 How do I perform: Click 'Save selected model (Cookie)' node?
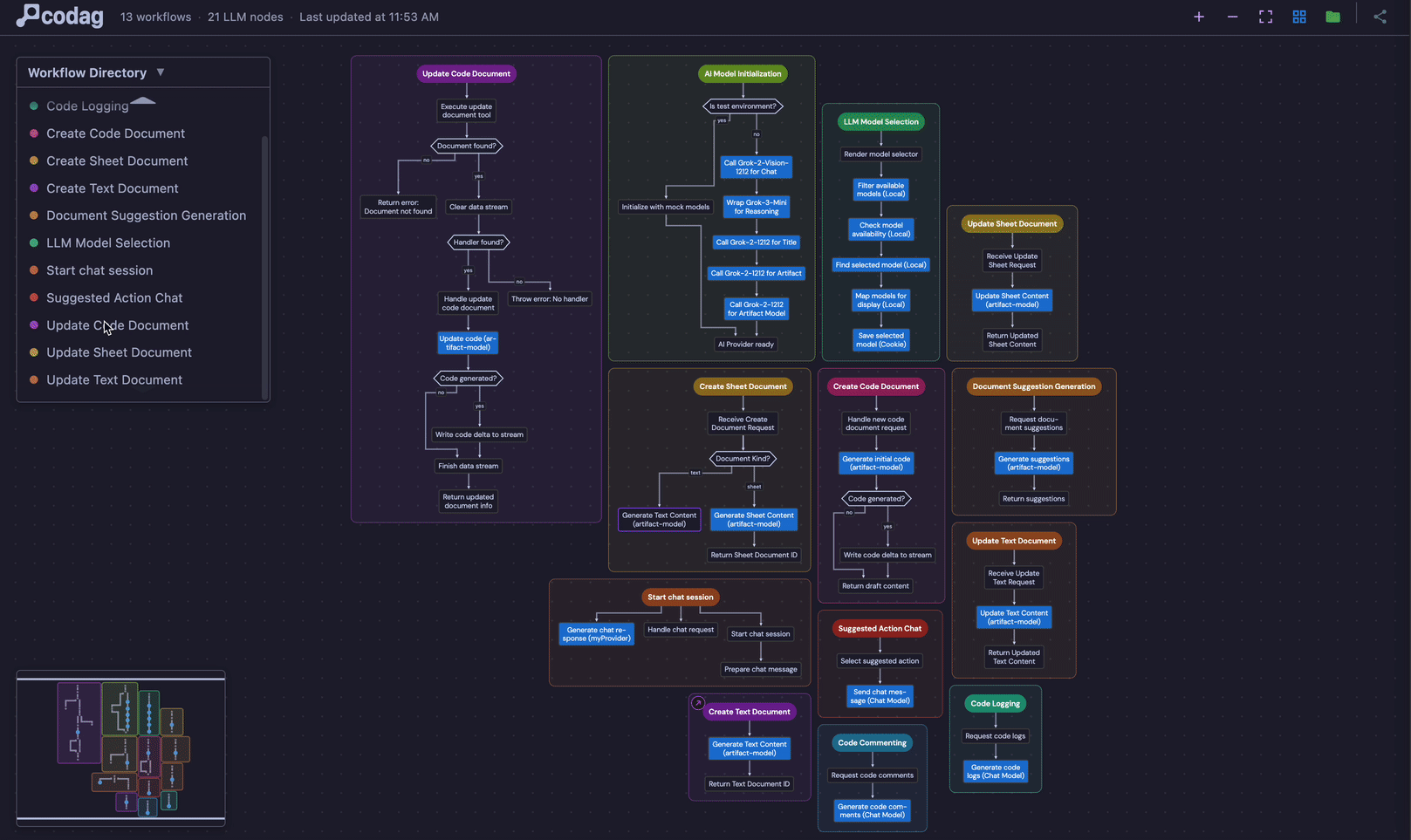[x=880, y=340]
